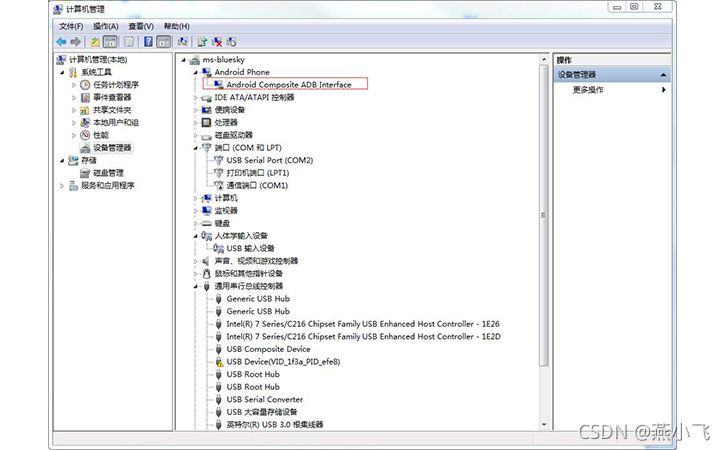Select 事件查看器 in left tree
726x450 pixels.
[112, 97]
